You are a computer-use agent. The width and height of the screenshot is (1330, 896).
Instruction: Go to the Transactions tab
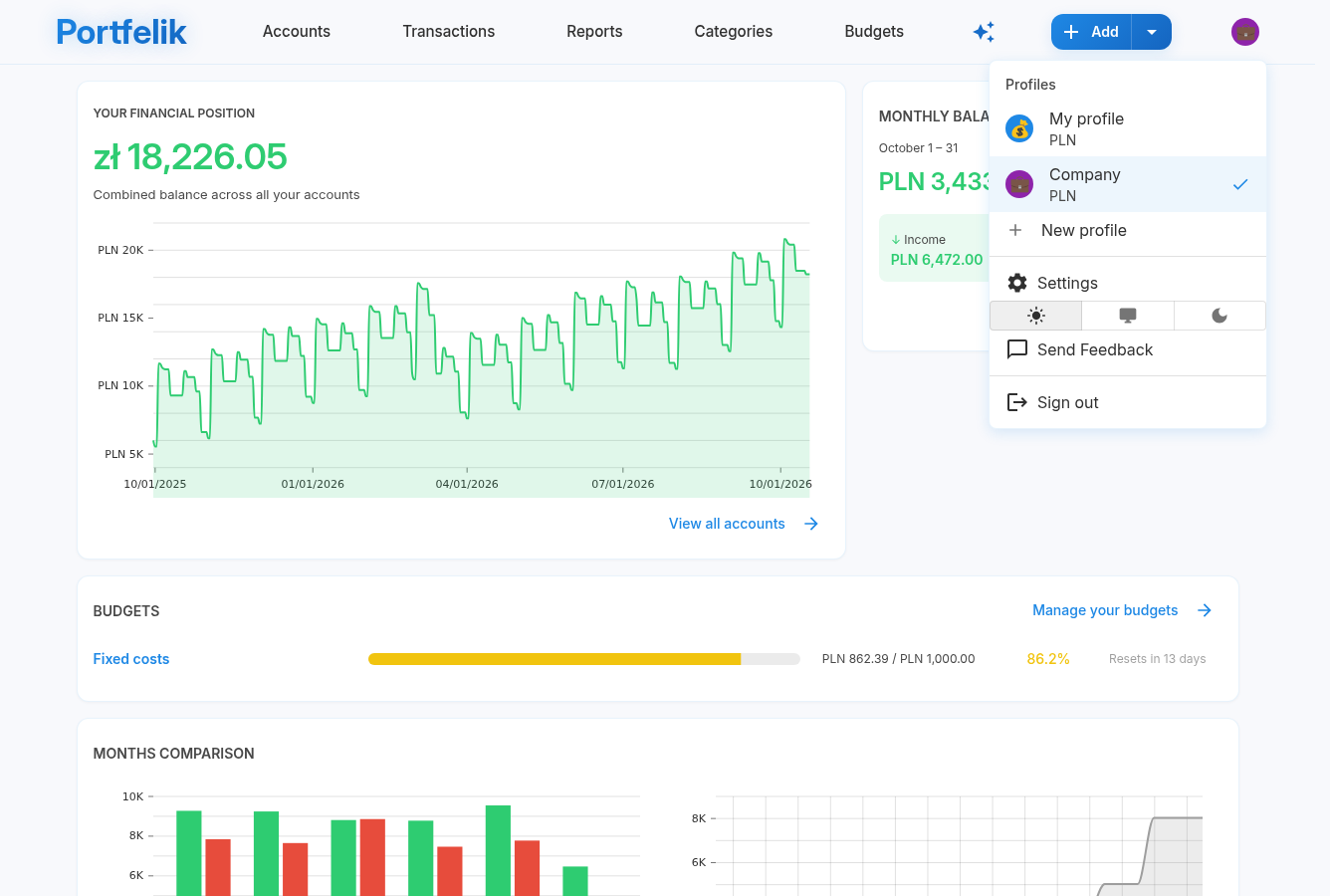click(x=449, y=32)
